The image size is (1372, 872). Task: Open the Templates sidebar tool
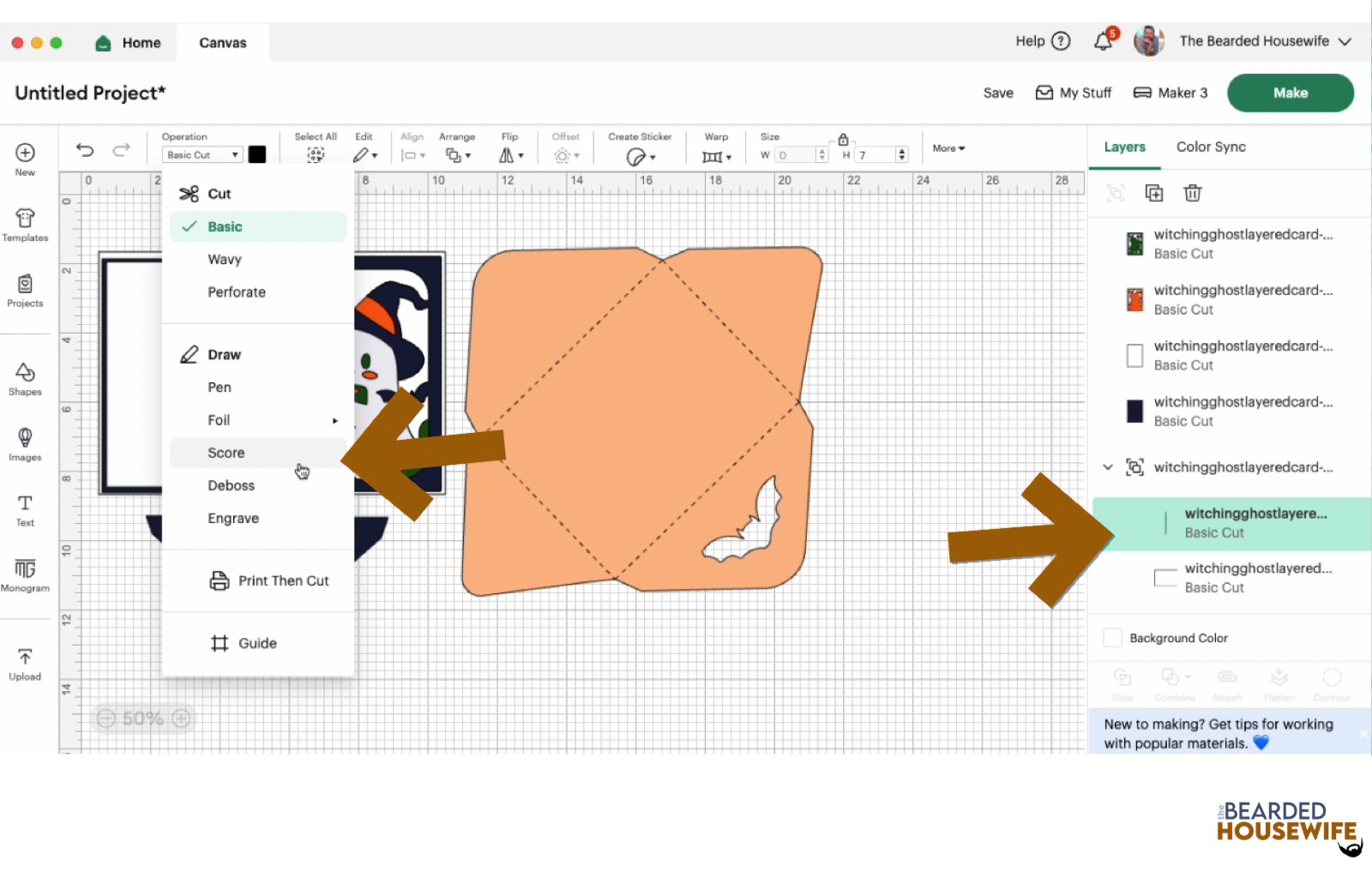pos(25,225)
